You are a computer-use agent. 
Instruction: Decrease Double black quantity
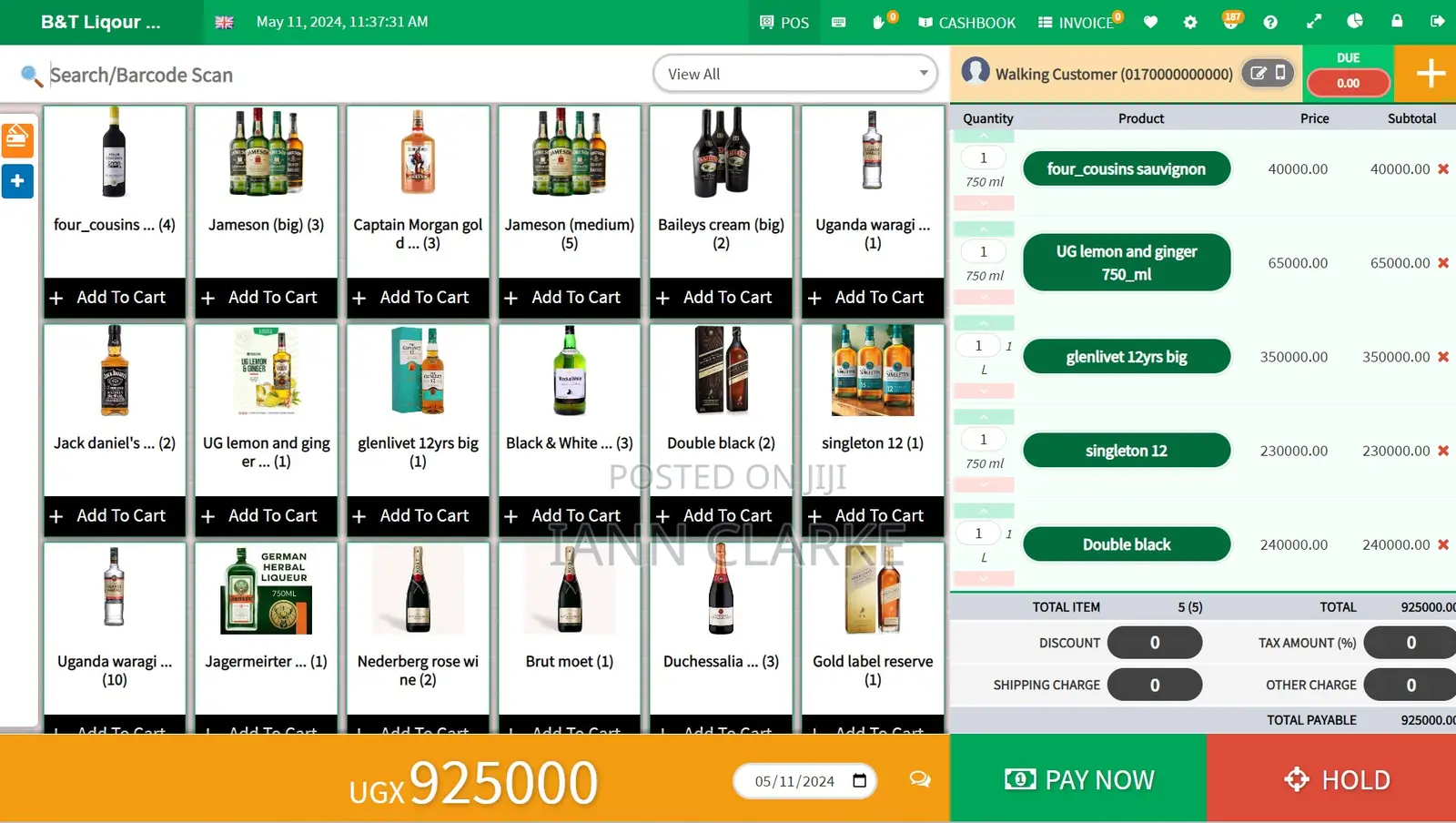(x=984, y=578)
